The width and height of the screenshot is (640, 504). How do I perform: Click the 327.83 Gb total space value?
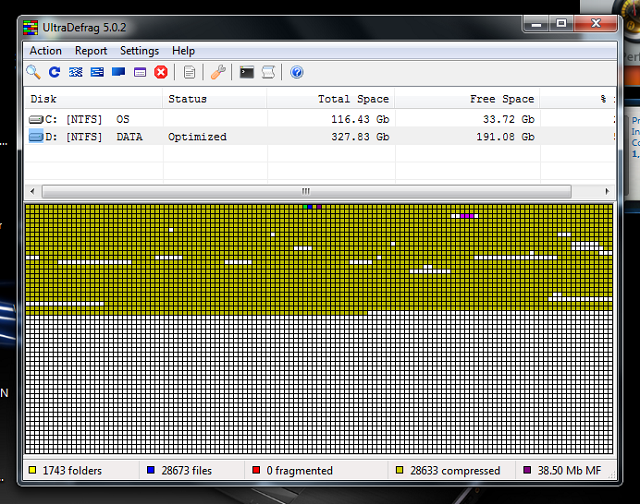(x=360, y=137)
